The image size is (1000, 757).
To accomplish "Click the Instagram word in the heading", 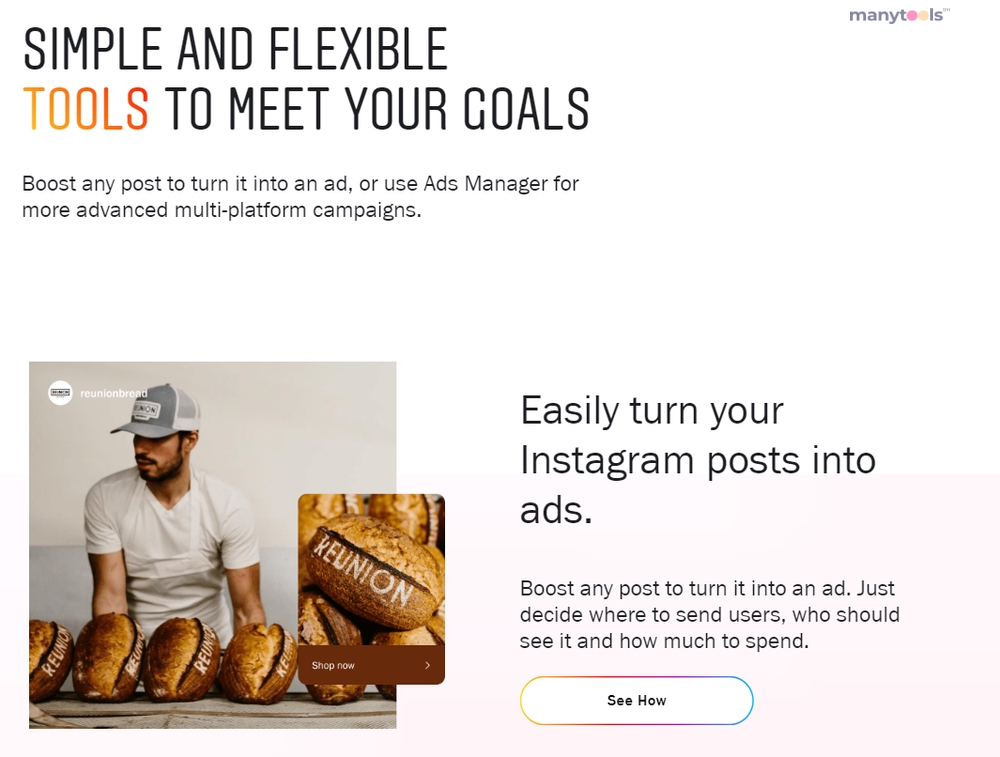I will pyautogui.click(x=607, y=460).
